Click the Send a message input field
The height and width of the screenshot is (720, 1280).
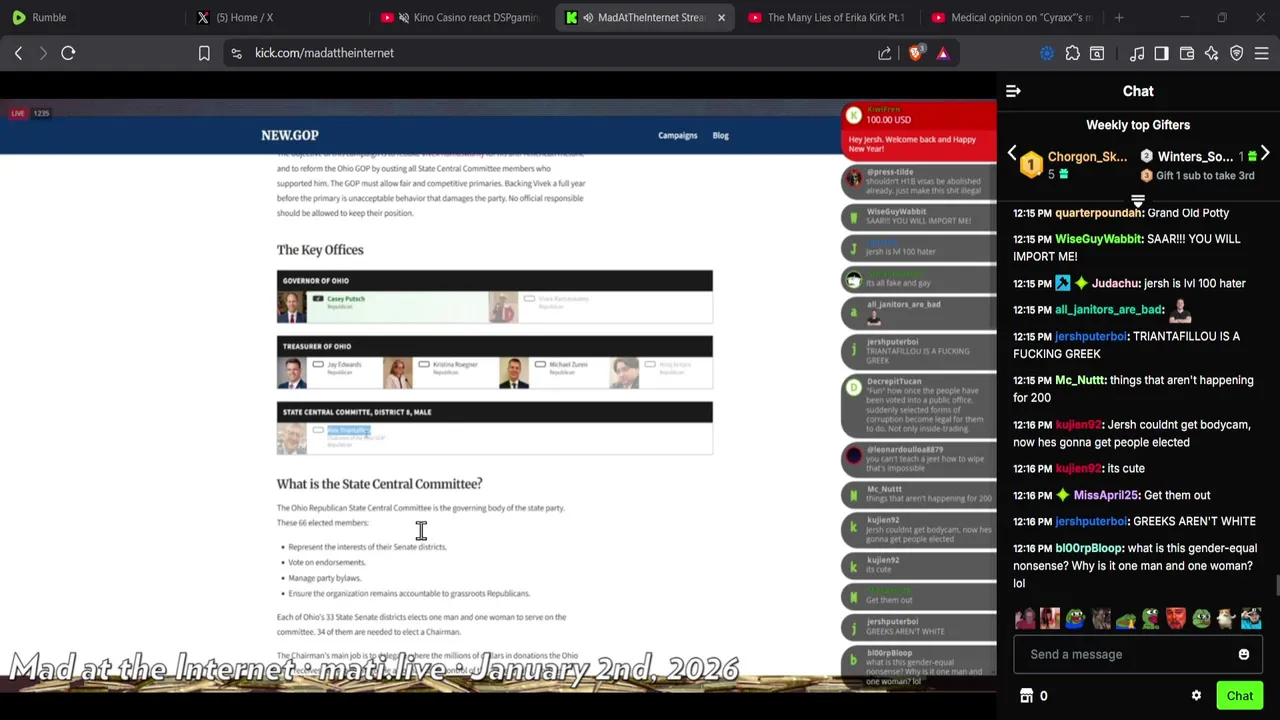pos(1125,654)
